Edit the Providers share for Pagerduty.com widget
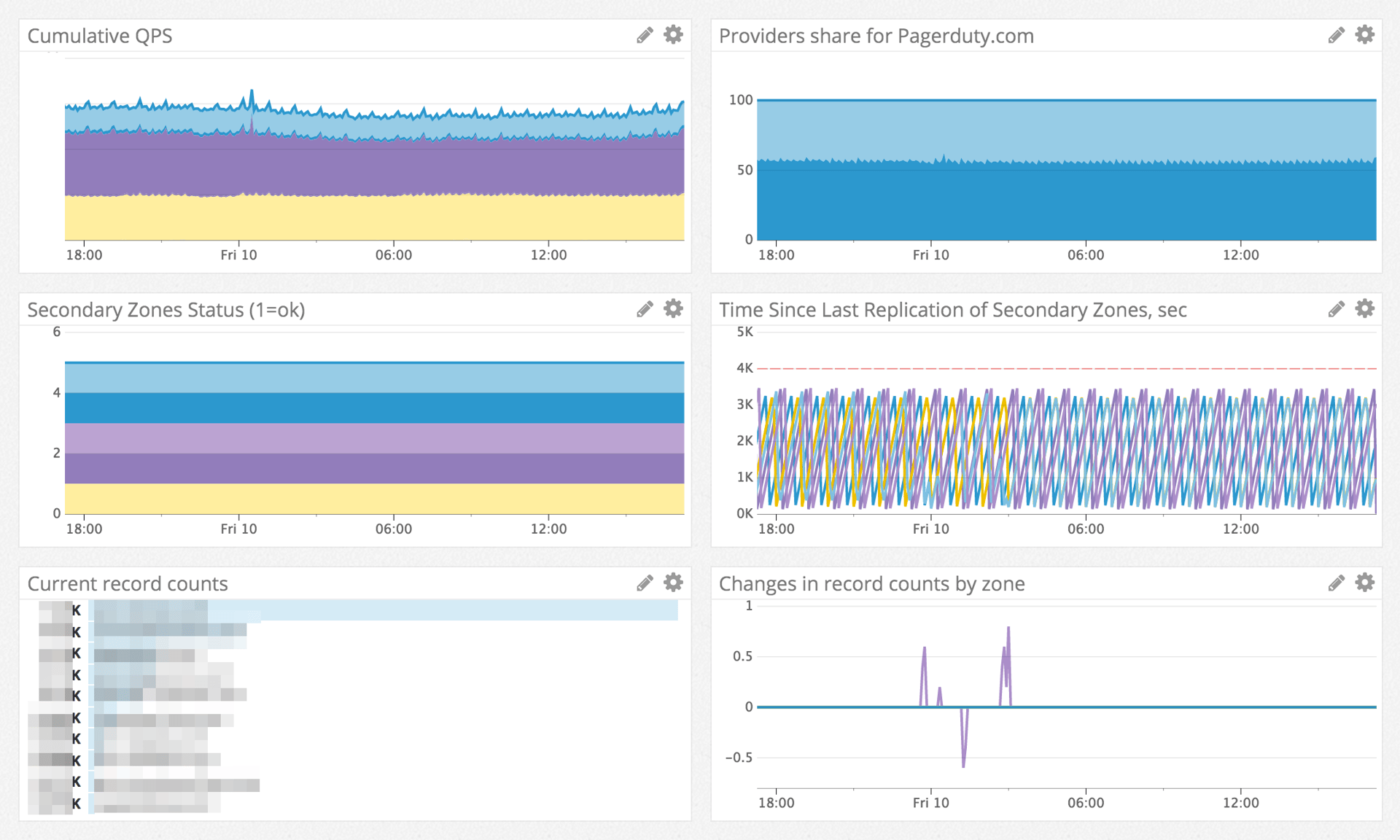Image resolution: width=1400 pixels, height=840 pixels. tap(1336, 36)
